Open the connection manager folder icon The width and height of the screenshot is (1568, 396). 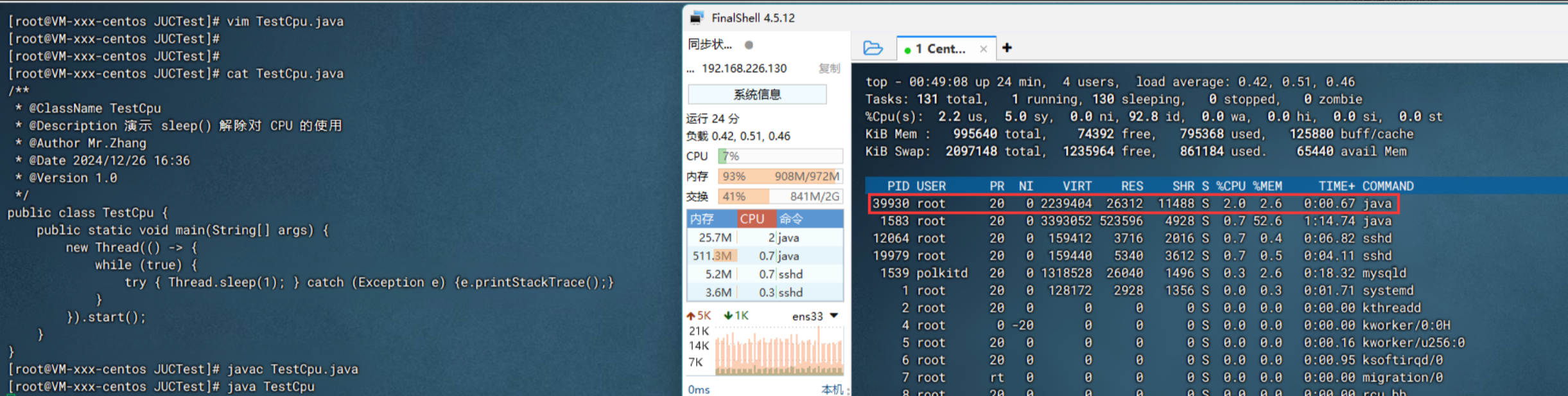(x=873, y=48)
